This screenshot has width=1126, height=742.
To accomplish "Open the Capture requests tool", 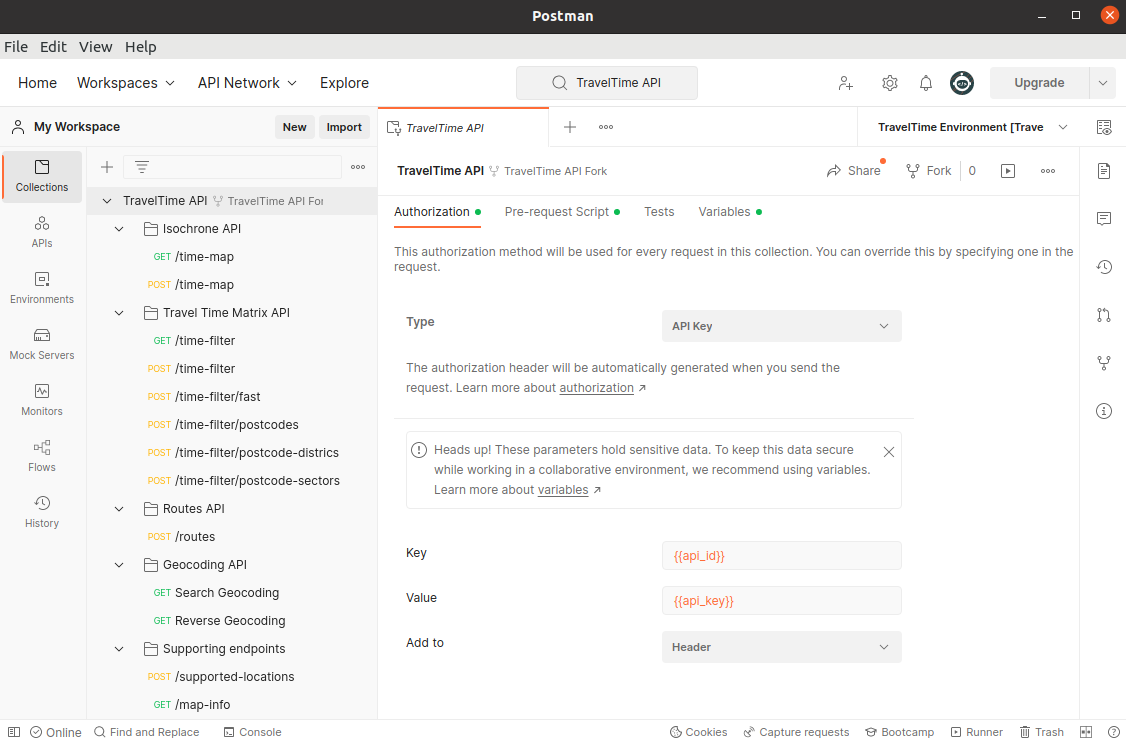I will pos(796,731).
